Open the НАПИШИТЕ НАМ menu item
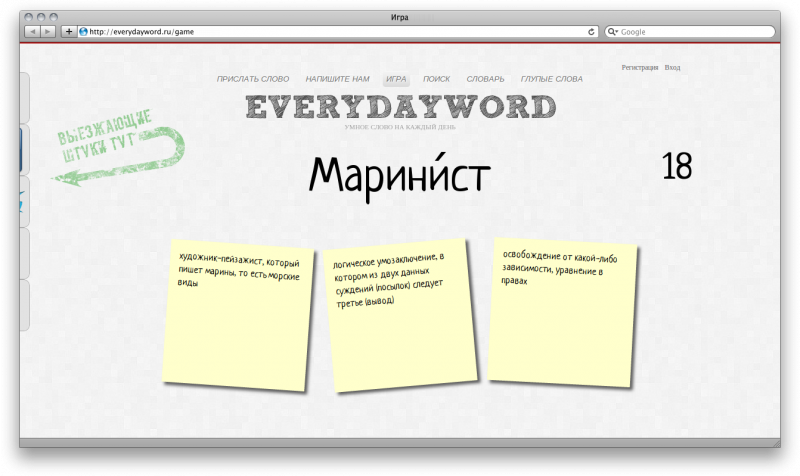800x476 pixels. (337, 79)
